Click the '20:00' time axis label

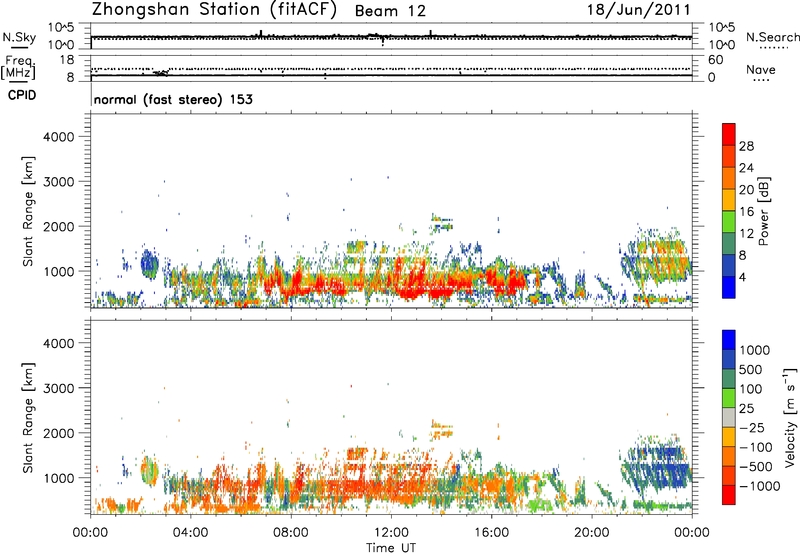[592, 533]
